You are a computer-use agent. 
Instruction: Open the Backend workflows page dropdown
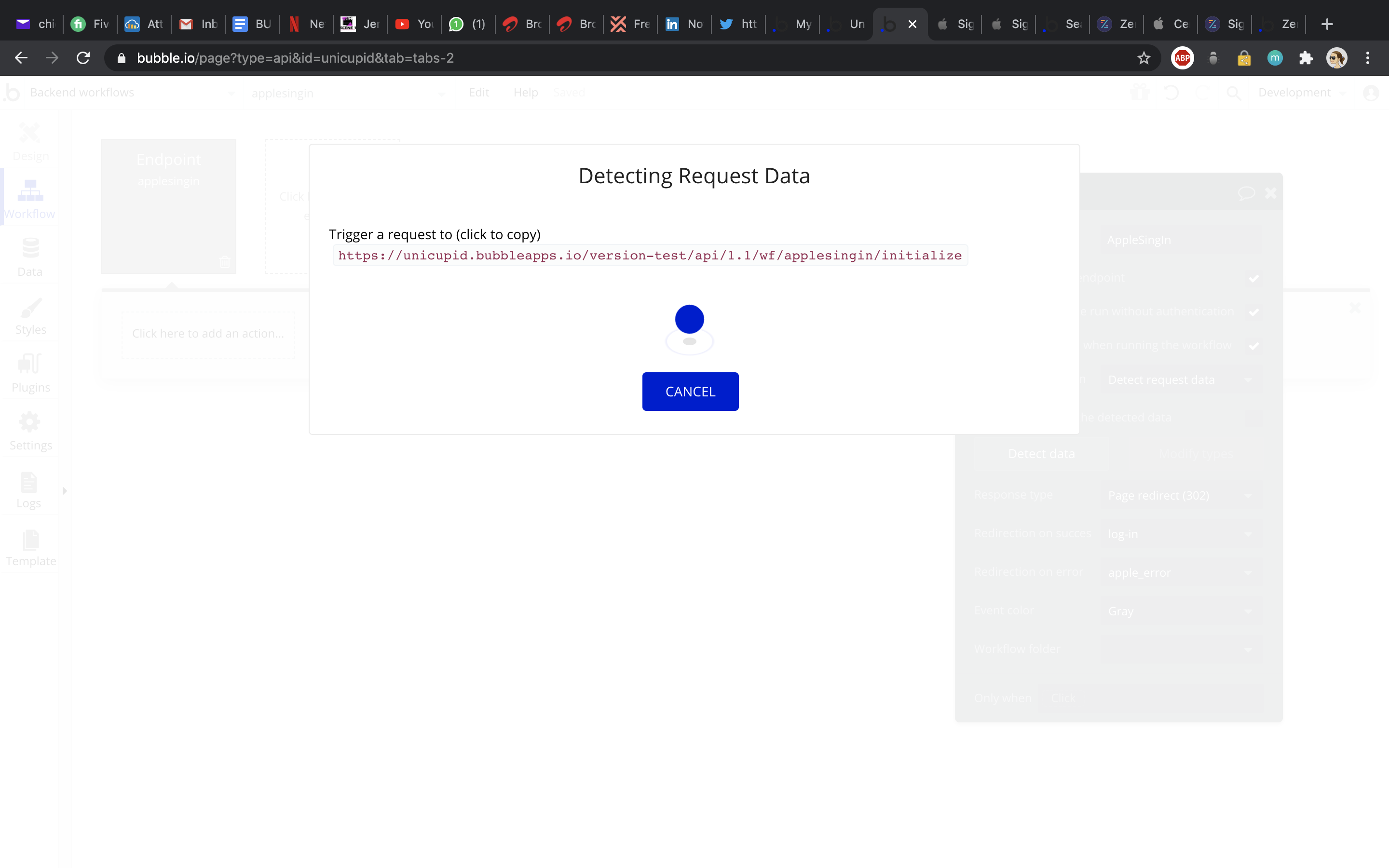[x=132, y=93]
